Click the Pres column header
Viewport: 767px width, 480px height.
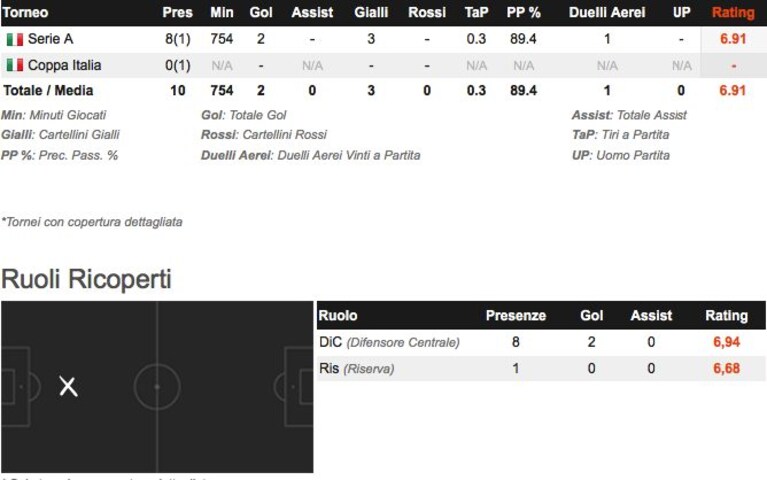pos(177,12)
